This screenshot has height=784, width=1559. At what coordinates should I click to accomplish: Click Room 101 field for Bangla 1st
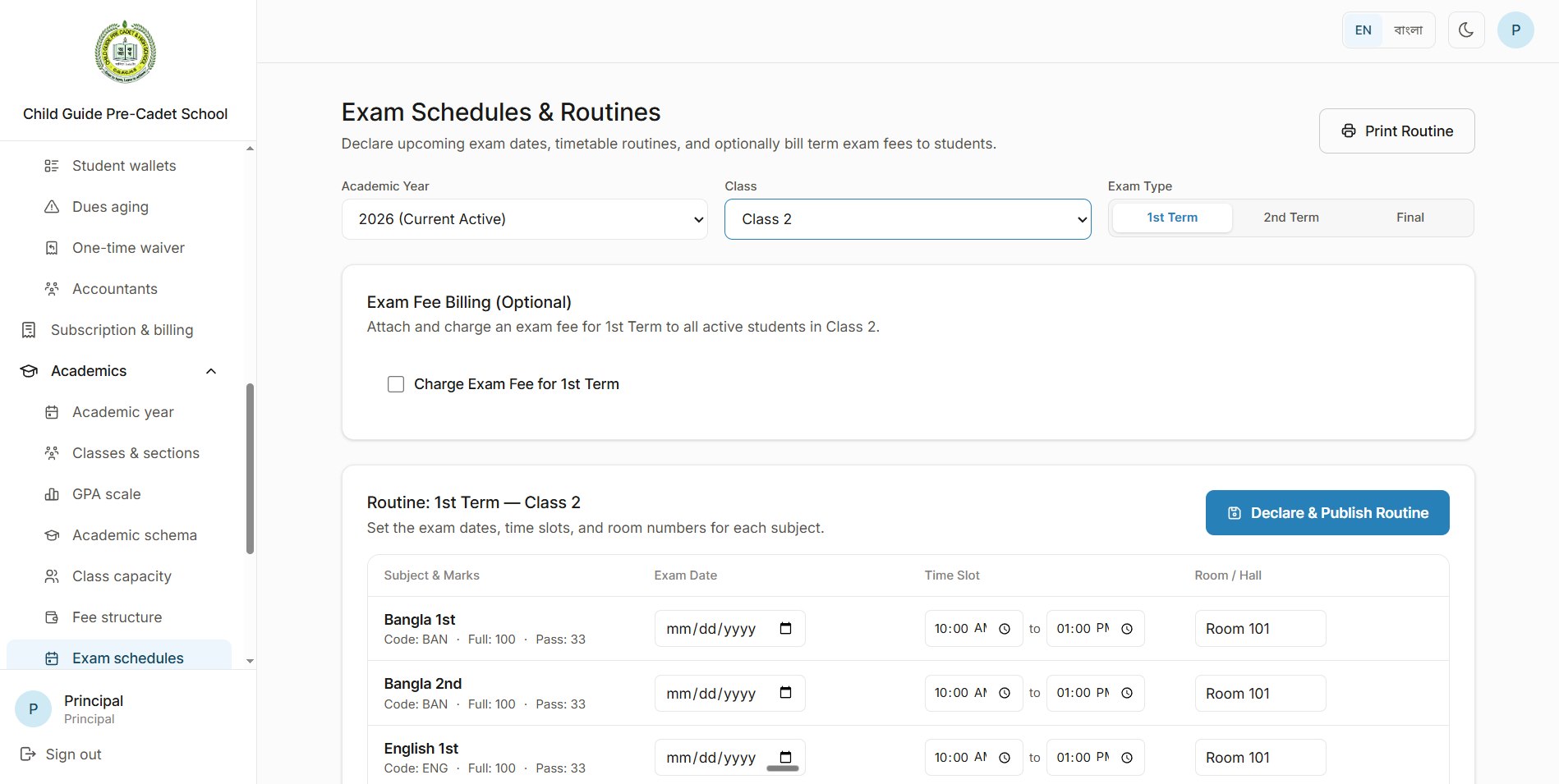tap(1260, 629)
